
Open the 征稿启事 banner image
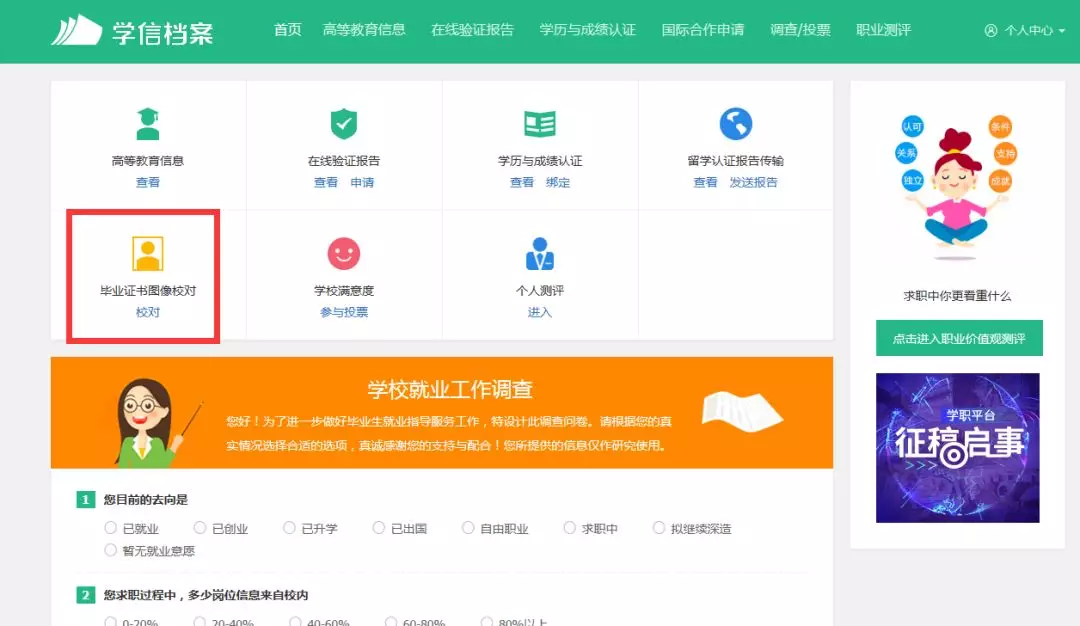[957, 448]
